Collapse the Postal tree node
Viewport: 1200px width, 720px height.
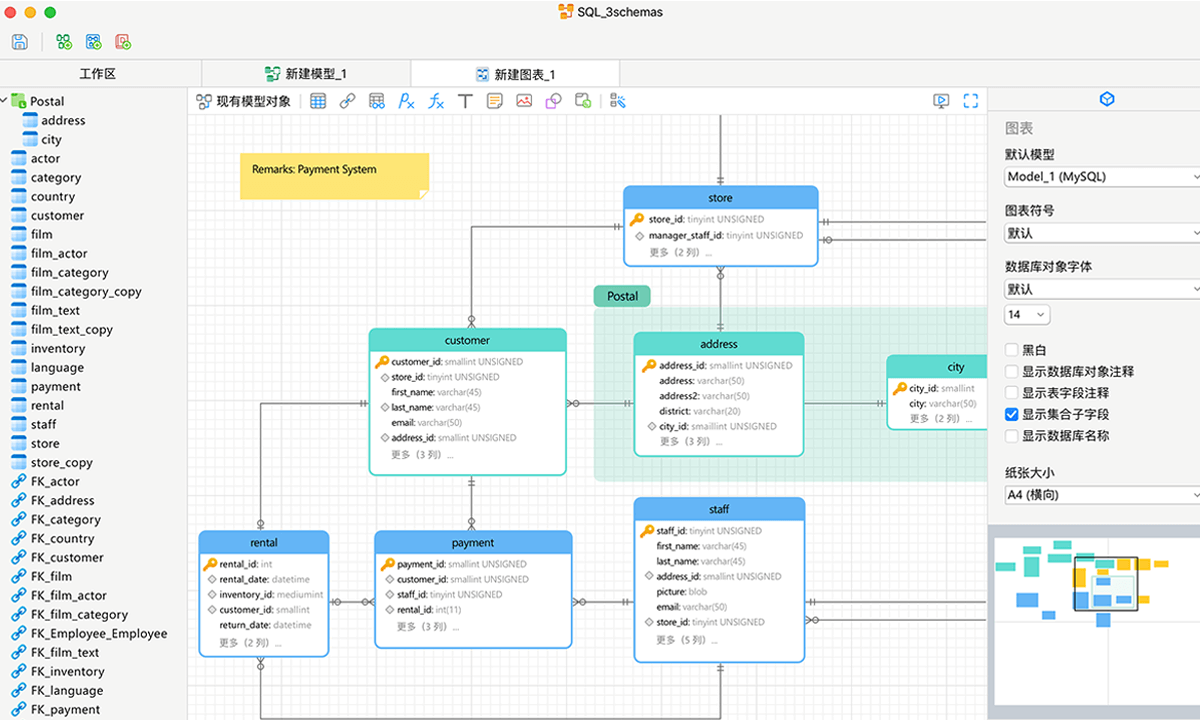pyautogui.click(x=4, y=101)
